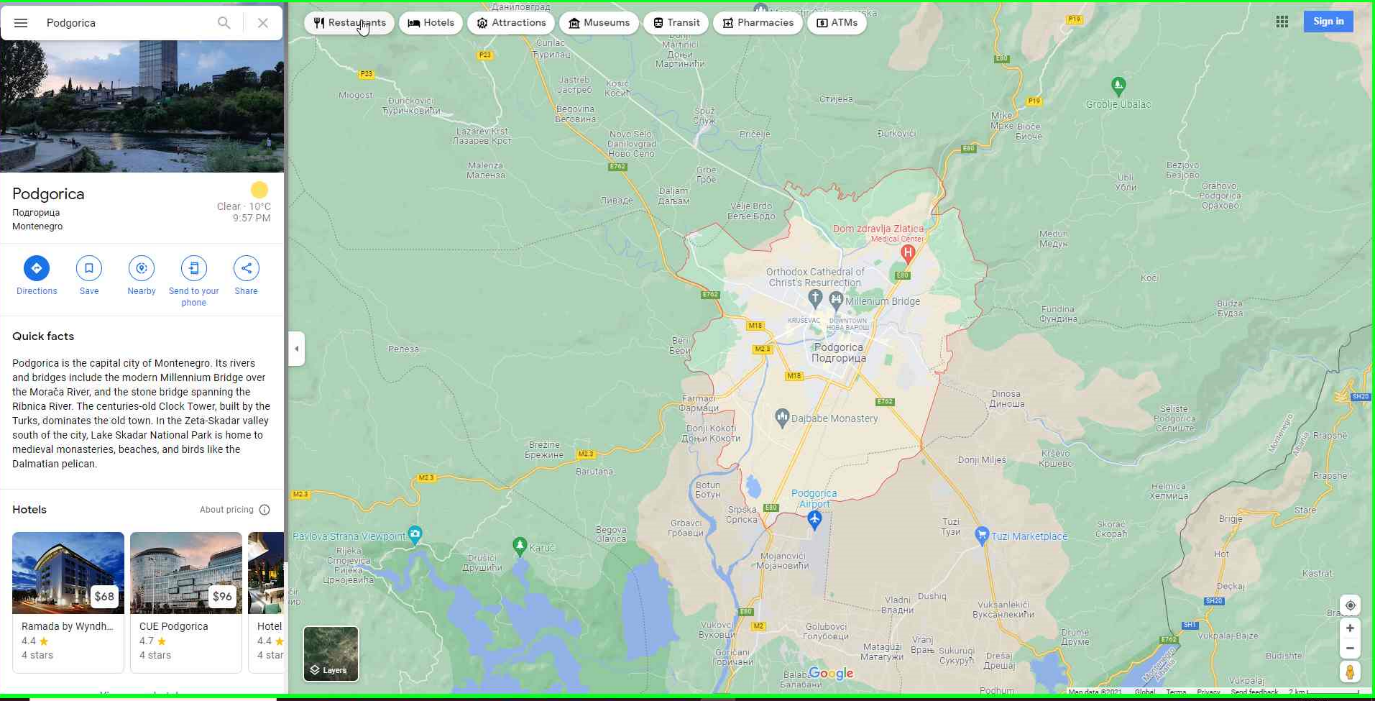
Task: Share Podgorica location icon
Action: coord(246,268)
